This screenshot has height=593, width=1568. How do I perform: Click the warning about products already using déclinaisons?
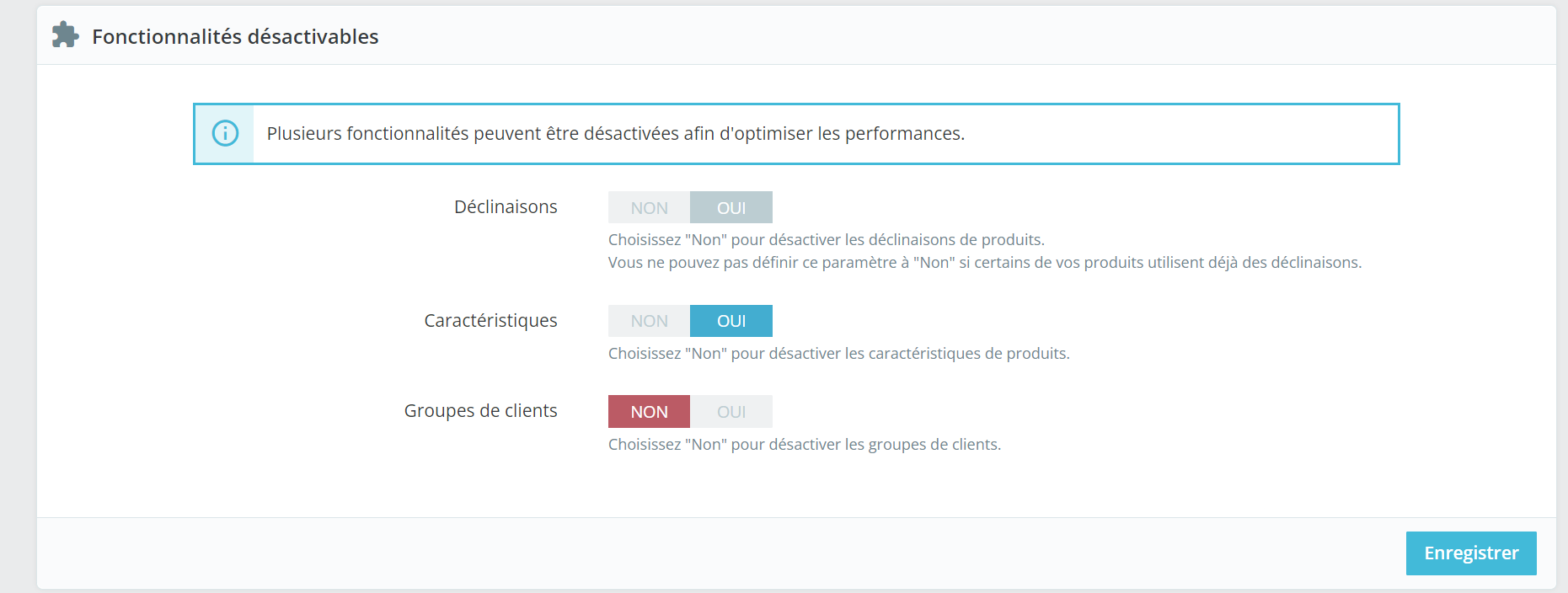(x=985, y=263)
